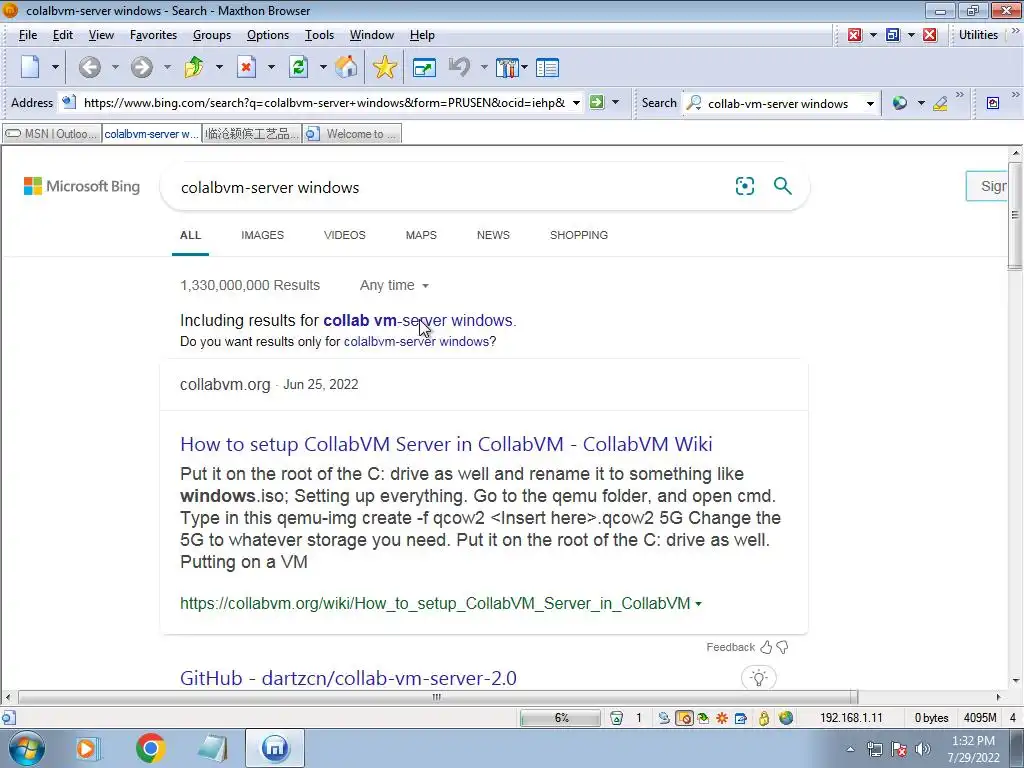Open GitHub dartzcn/collab-vm-server-2.0 result
The height and width of the screenshot is (768, 1024).
click(x=348, y=678)
